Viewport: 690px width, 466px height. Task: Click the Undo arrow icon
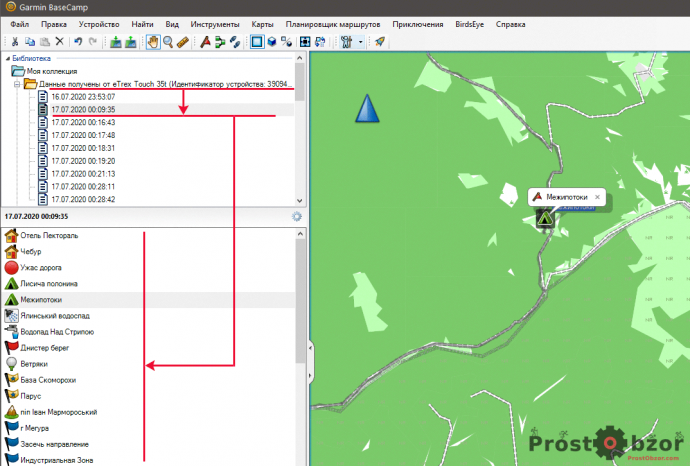[78, 42]
